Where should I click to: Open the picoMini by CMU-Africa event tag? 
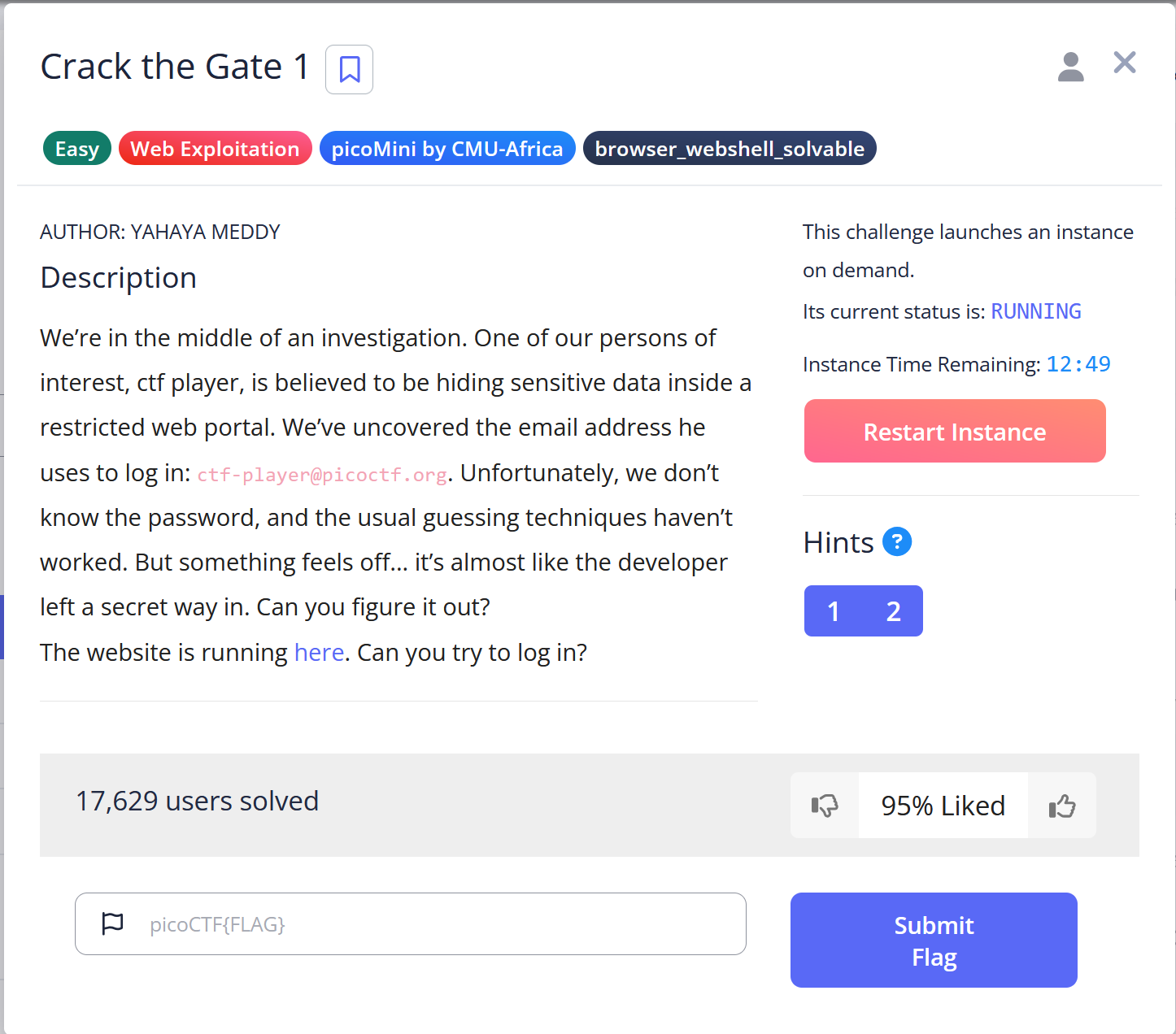point(446,148)
